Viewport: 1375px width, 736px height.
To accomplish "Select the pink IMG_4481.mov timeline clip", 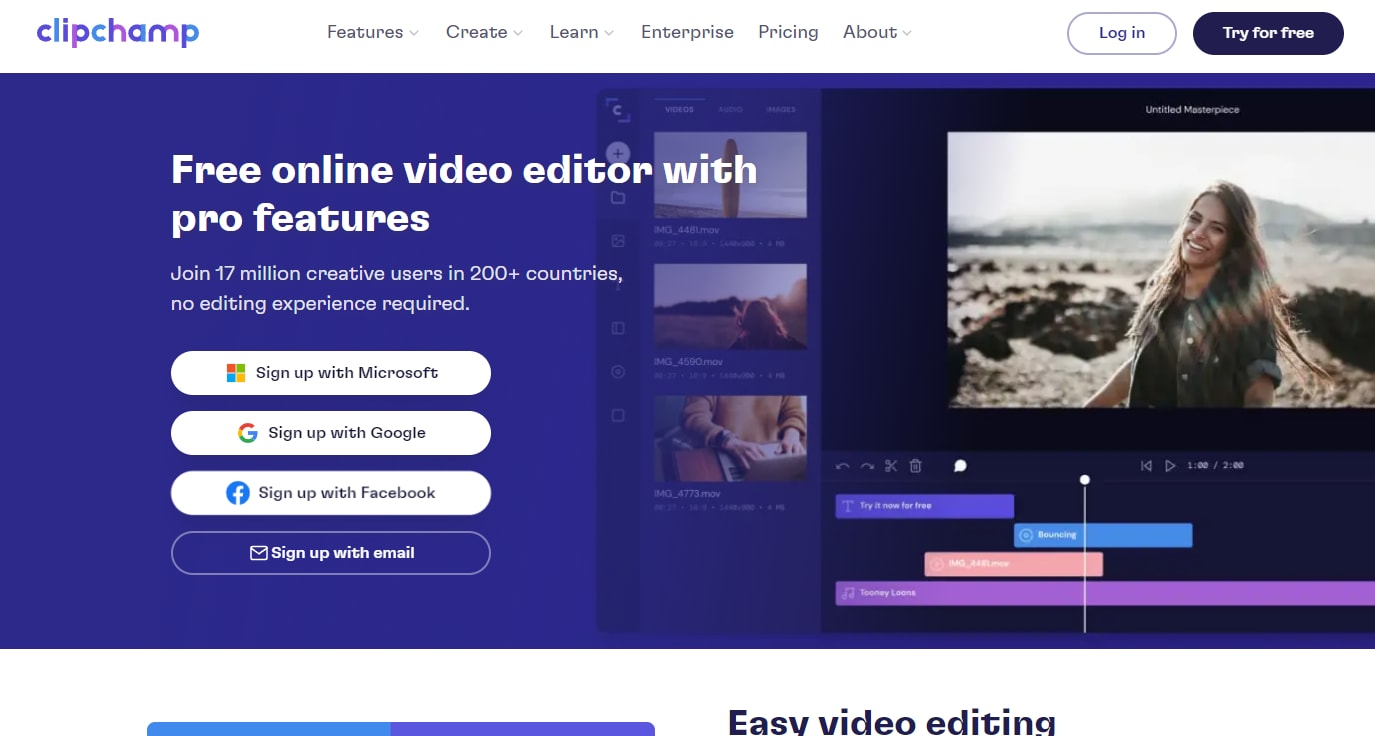I will point(1013,565).
